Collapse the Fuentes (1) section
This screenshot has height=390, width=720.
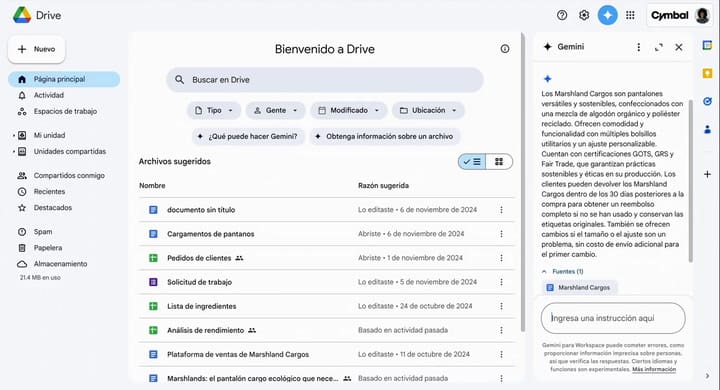point(544,271)
